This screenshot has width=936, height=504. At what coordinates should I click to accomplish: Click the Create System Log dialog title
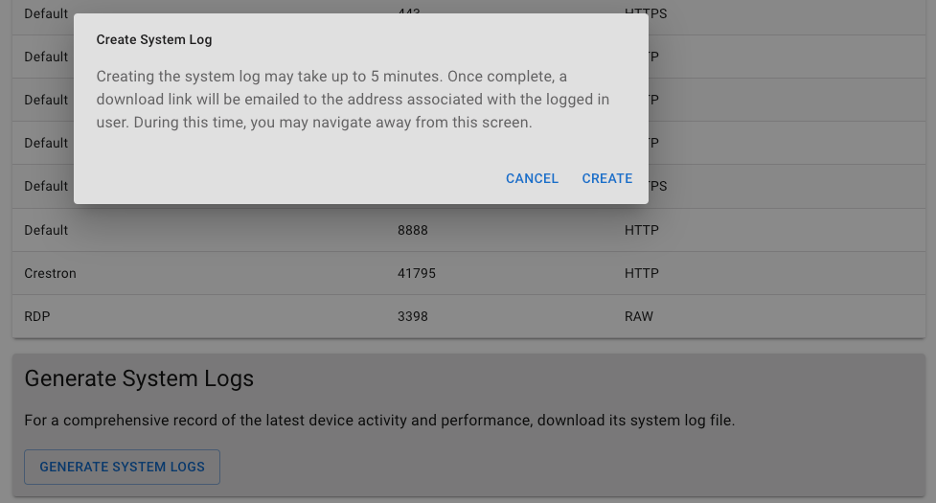tap(154, 40)
